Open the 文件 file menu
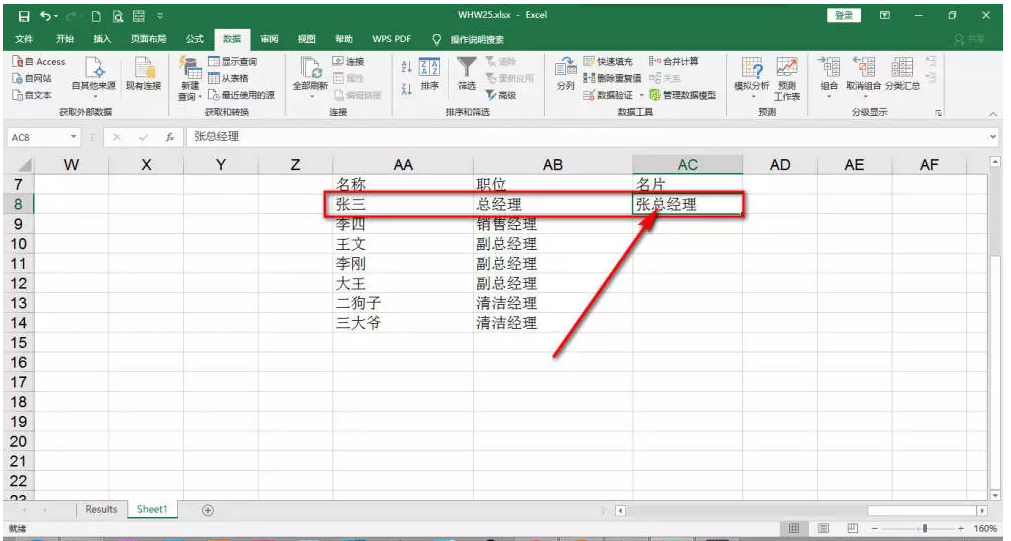 tap(24, 39)
